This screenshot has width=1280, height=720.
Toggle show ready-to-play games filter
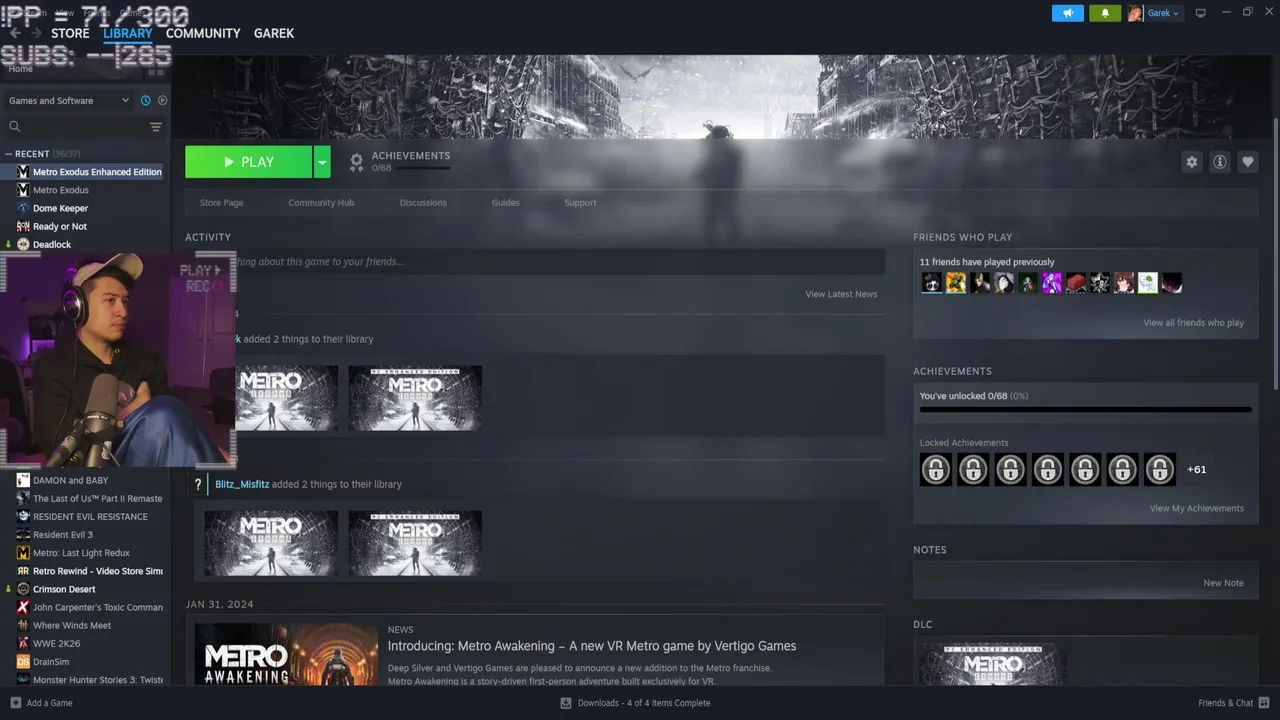click(162, 100)
